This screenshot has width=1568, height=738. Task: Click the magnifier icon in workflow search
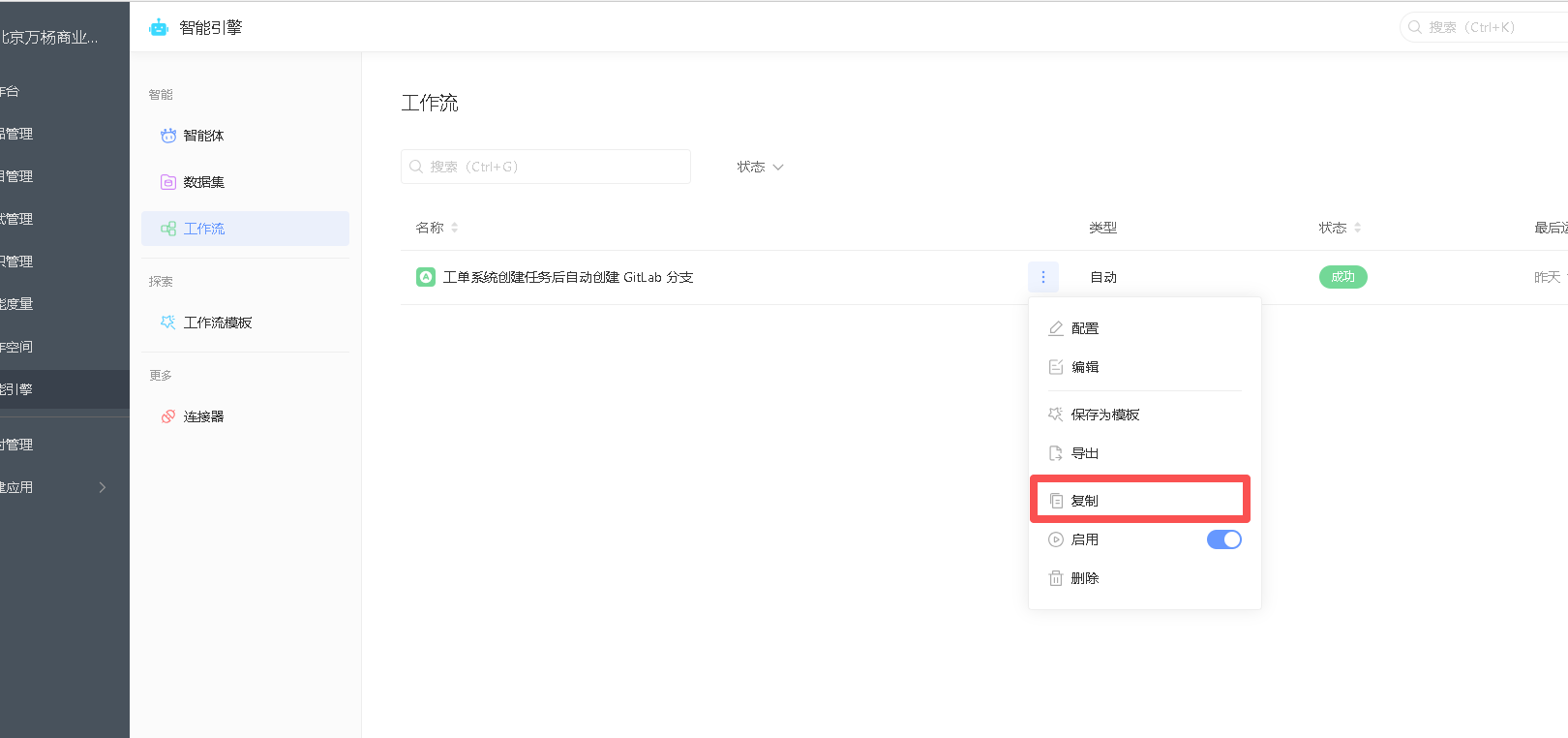pyautogui.click(x=416, y=167)
